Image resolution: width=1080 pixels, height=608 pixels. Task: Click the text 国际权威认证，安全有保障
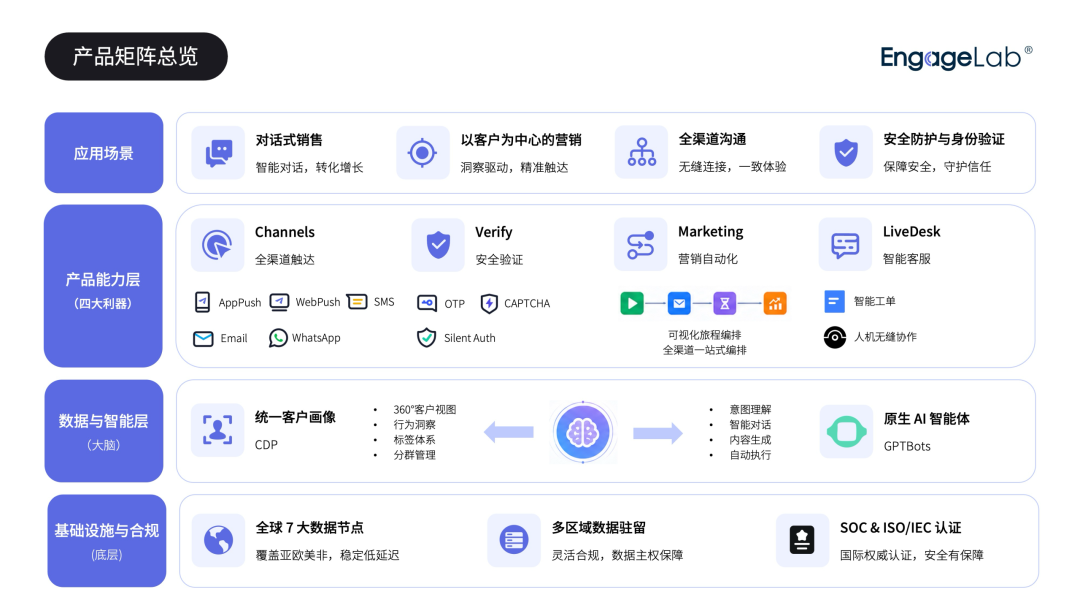point(911,556)
